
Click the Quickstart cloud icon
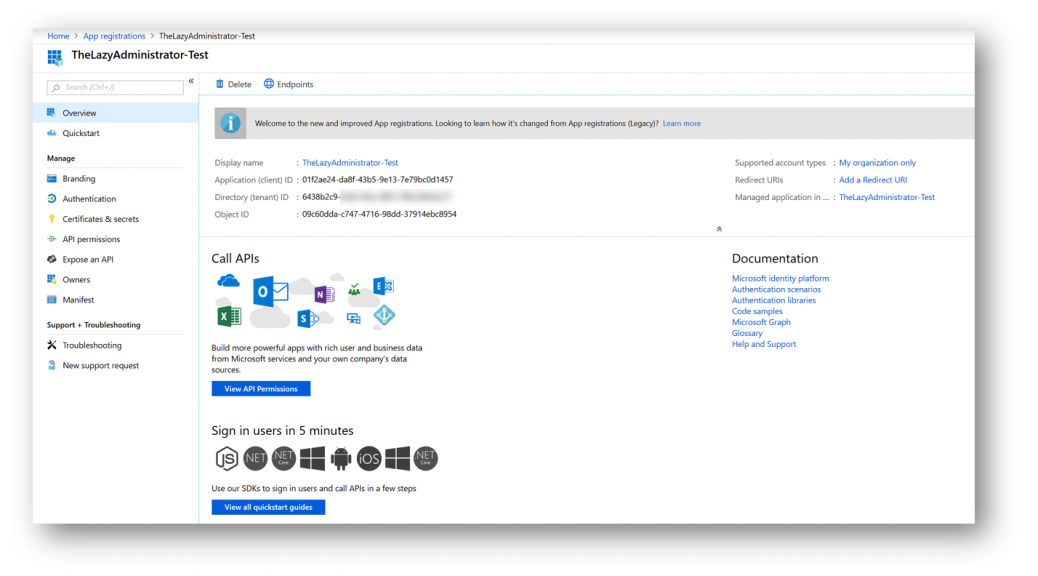tap(51, 133)
